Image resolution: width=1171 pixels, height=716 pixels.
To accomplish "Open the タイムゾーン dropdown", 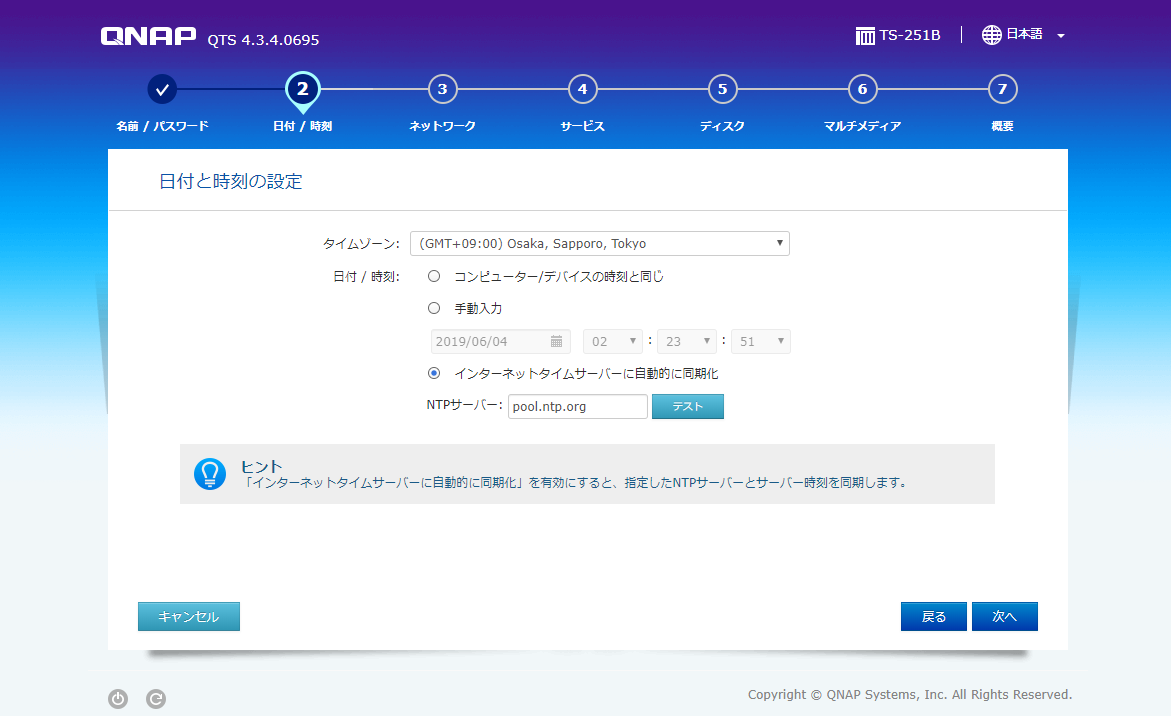I will coord(599,243).
